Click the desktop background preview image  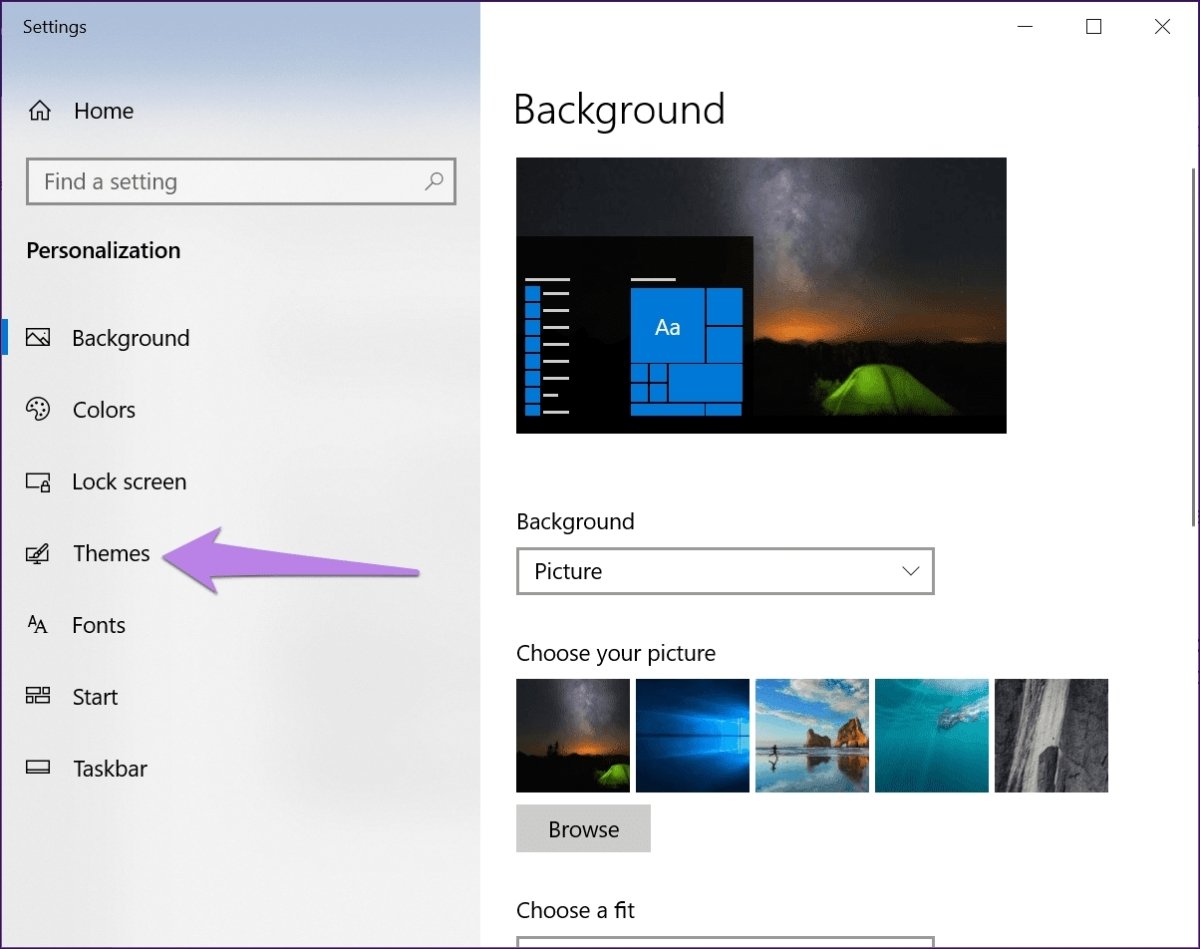pyautogui.click(x=761, y=295)
